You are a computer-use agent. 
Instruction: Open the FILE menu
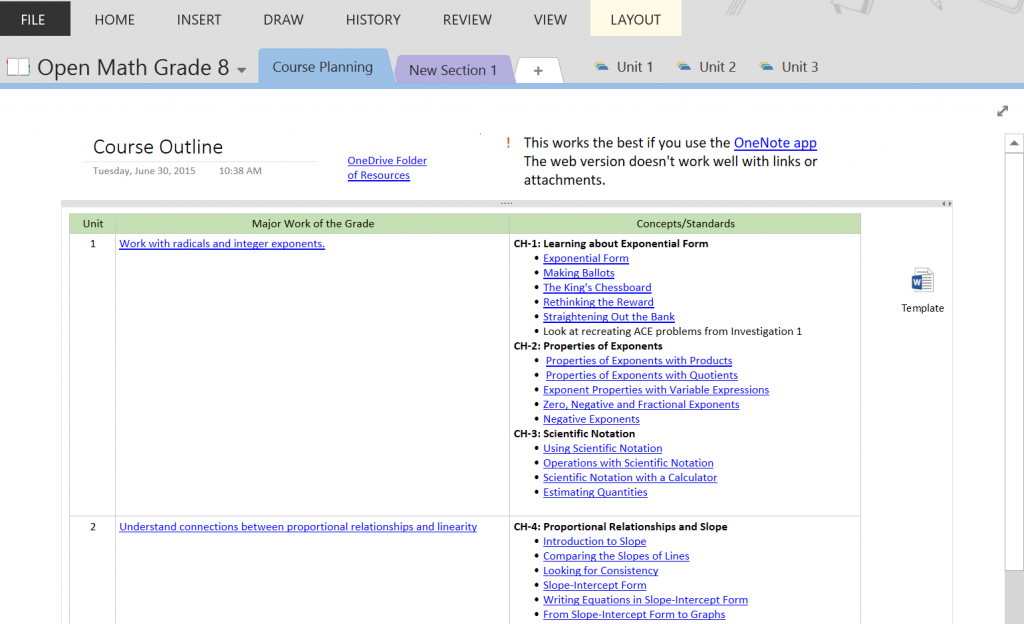click(33, 19)
